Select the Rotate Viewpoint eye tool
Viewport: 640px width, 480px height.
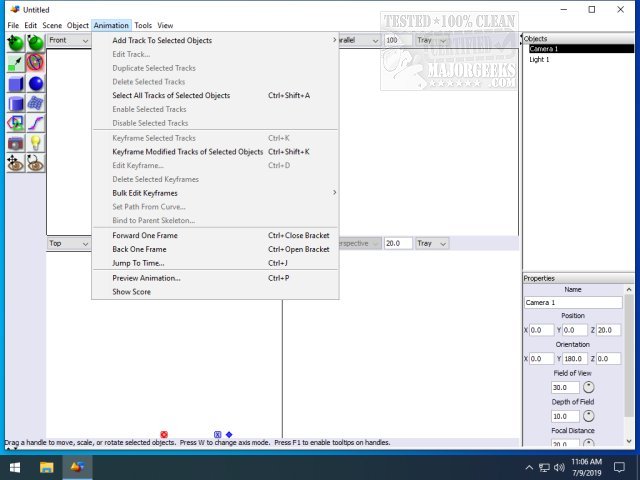(x=36, y=163)
